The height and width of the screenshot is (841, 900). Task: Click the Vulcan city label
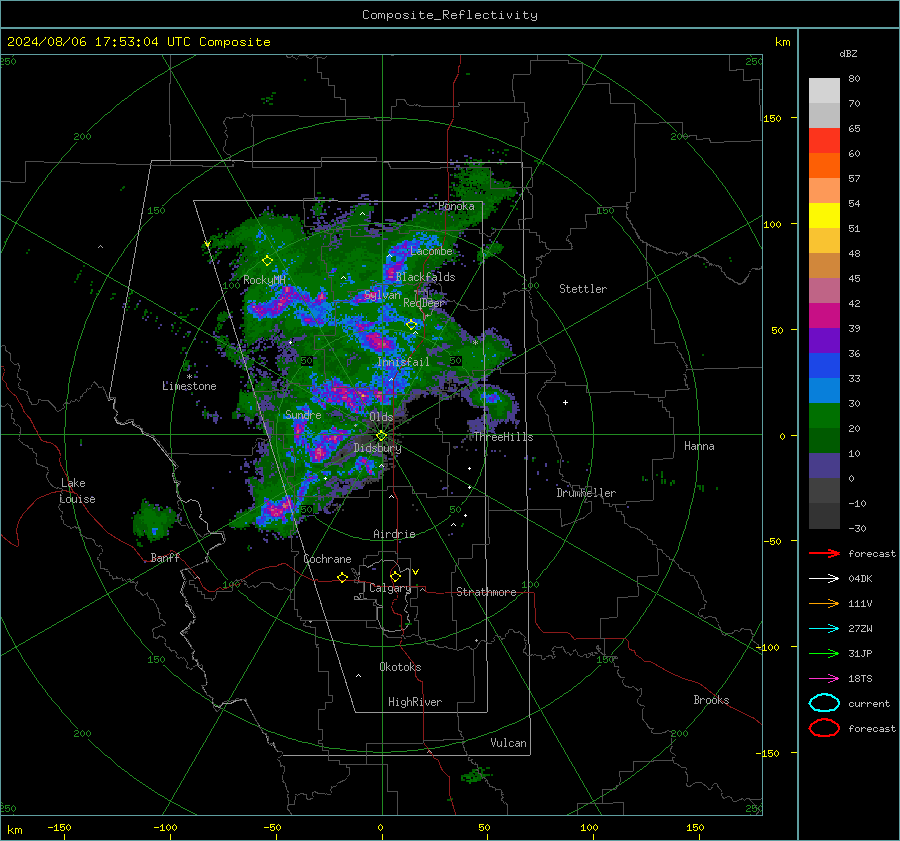(x=508, y=743)
